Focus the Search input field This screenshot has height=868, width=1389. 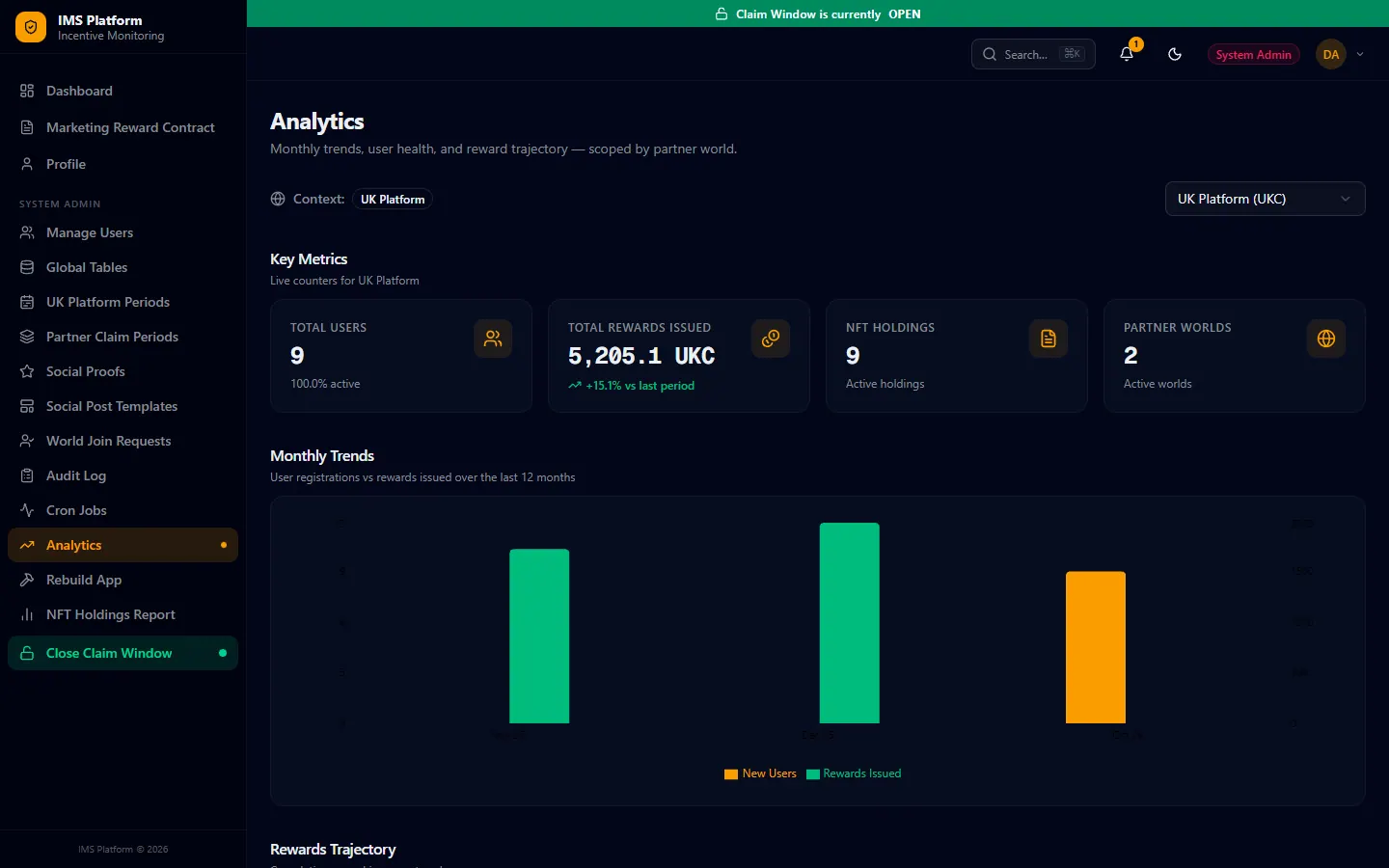coord(1033,54)
